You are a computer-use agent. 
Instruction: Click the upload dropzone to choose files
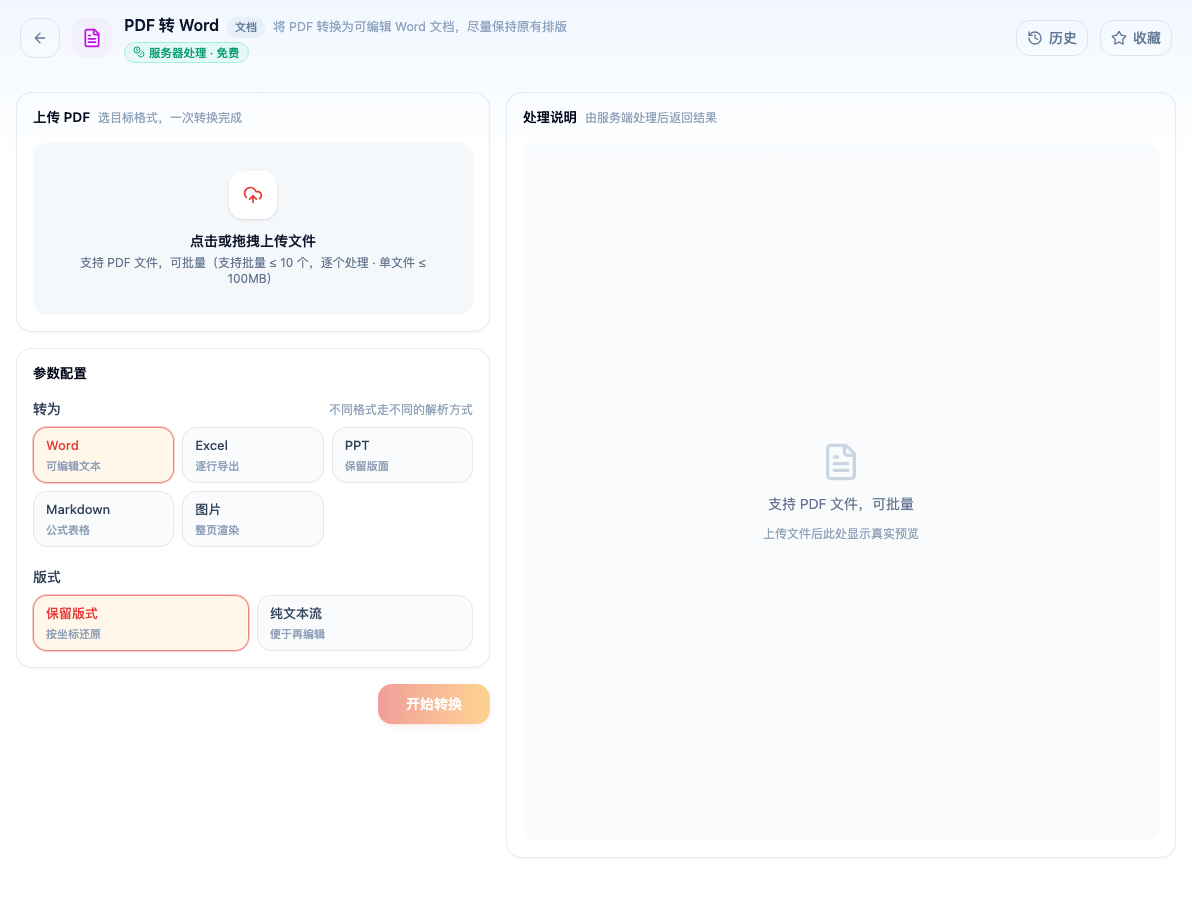[253, 229]
